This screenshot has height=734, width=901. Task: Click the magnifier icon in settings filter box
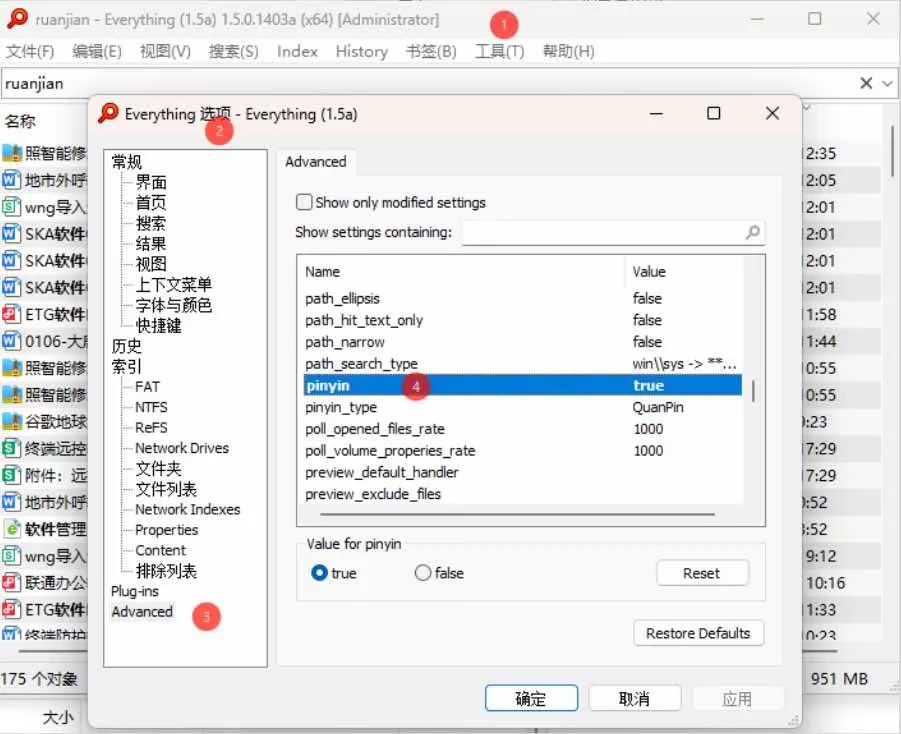(x=752, y=232)
